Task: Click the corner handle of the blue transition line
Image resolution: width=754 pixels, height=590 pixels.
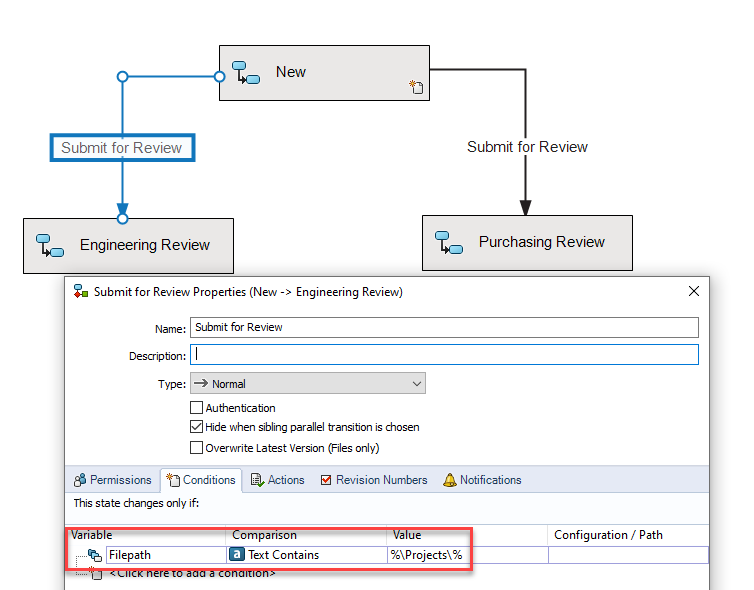Action: point(123,76)
